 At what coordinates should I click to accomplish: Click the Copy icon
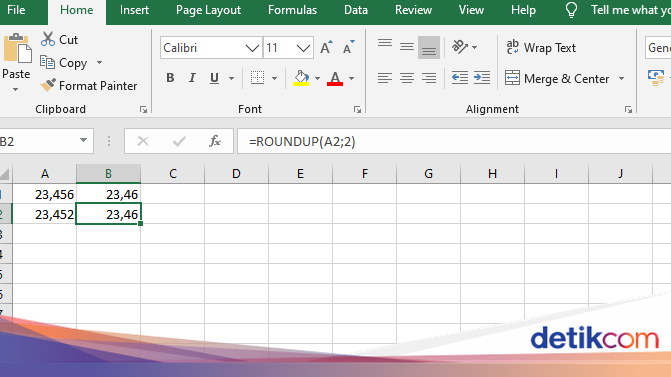48,62
